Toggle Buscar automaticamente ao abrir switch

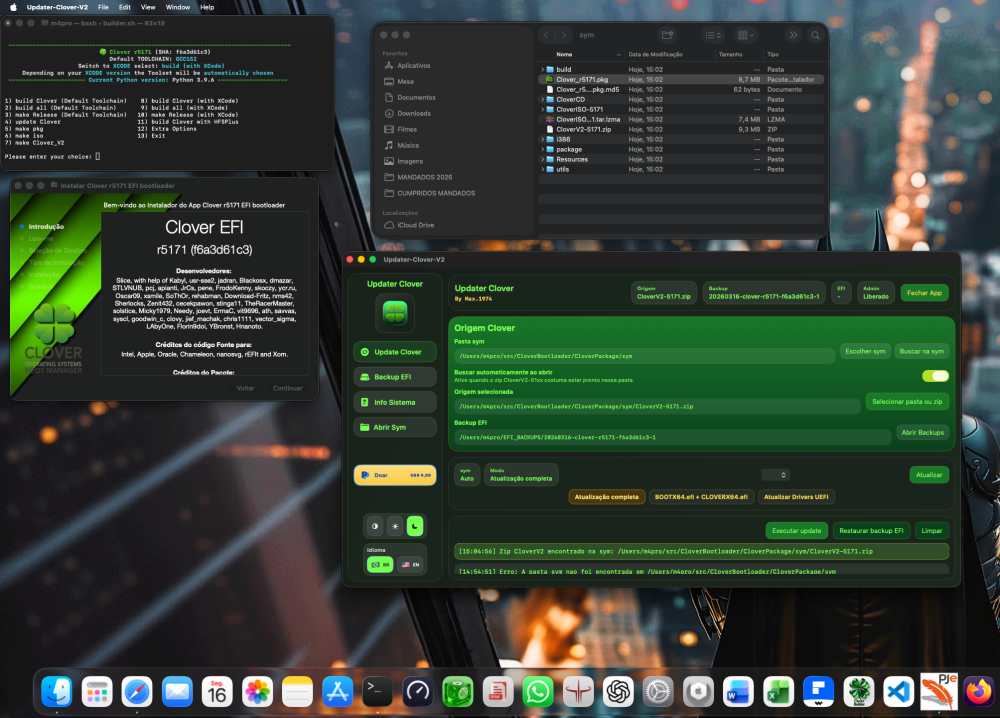pyautogui.click(x=935, y=376)
